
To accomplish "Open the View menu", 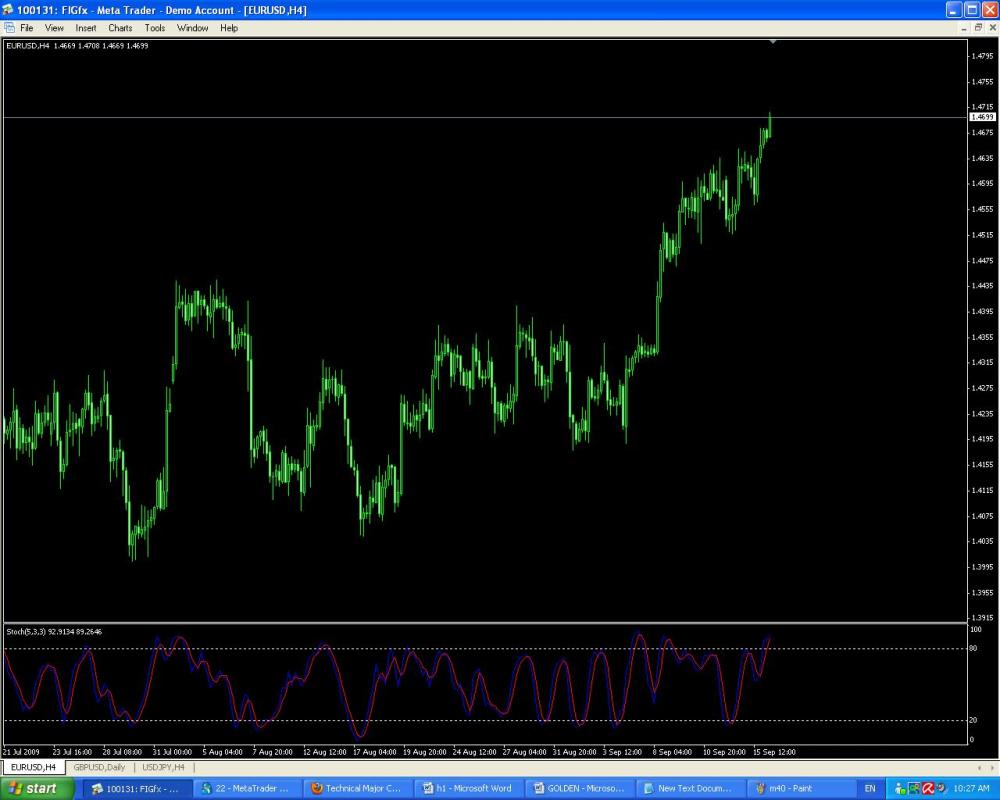I will tap(54, 28).
